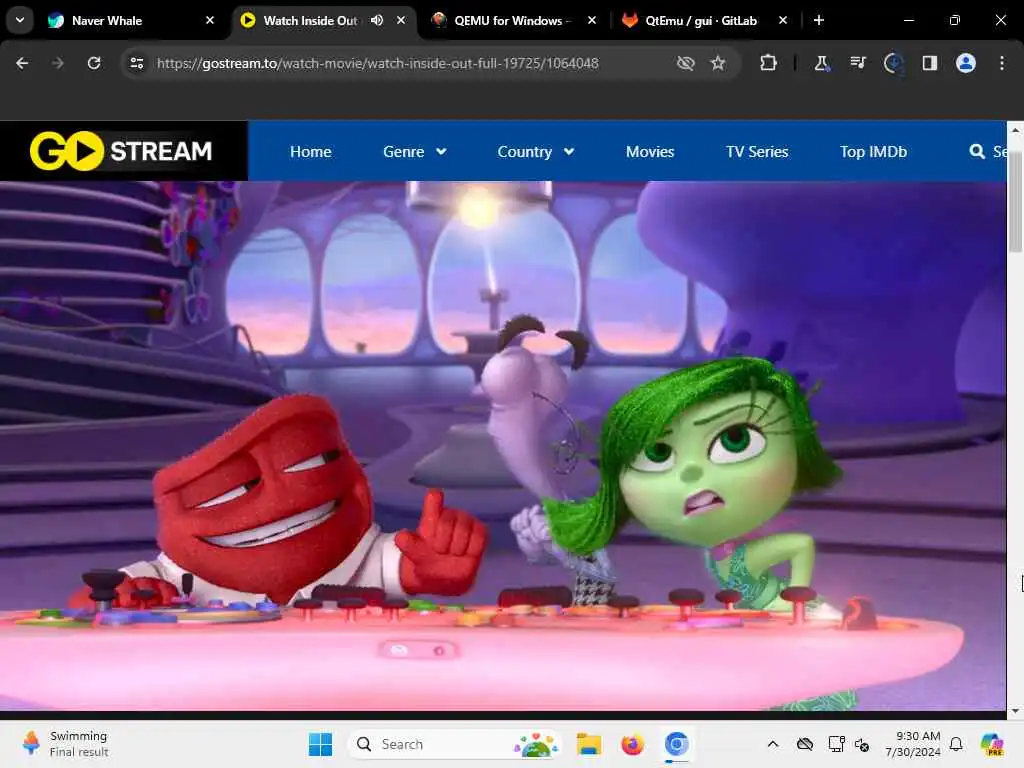
Task: Open the Windows Start menu
Action: (320, 744)
